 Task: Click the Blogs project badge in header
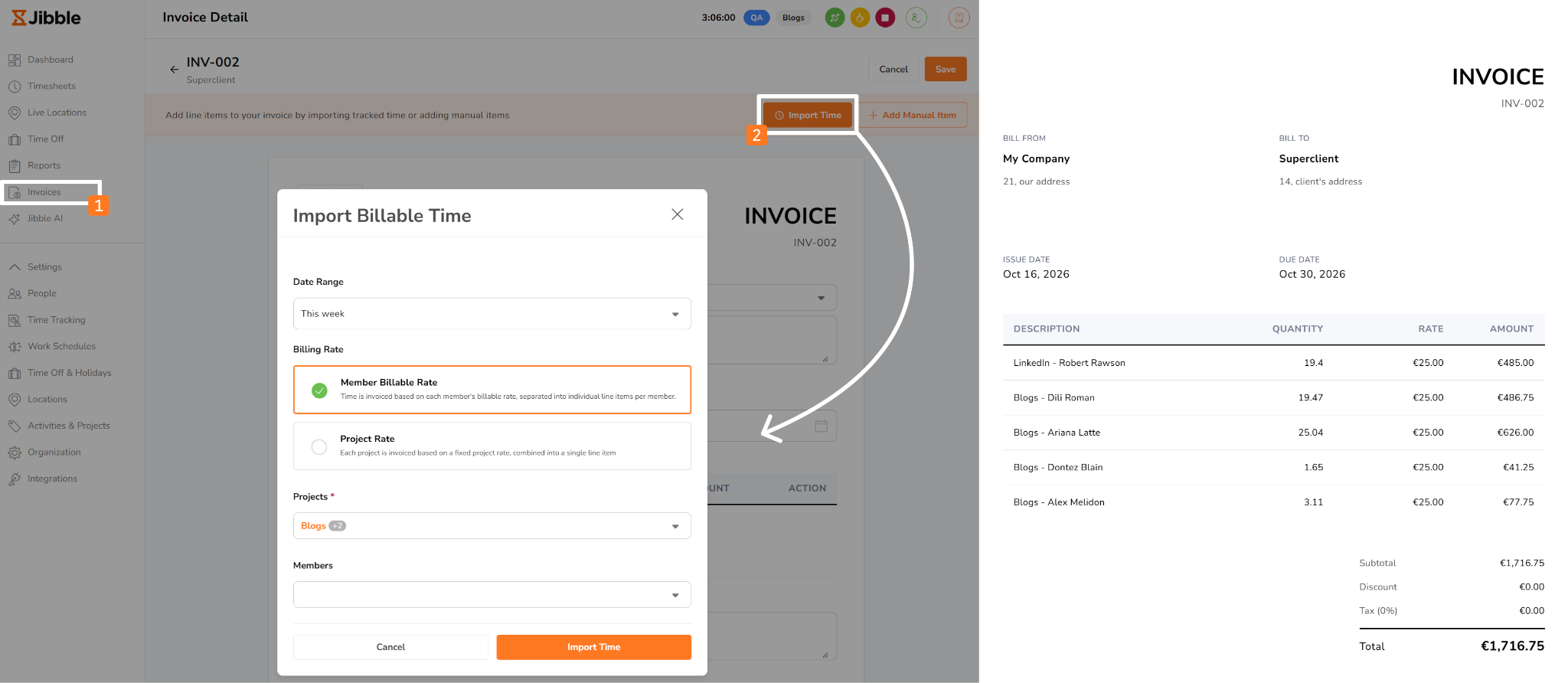click(793, 18)
